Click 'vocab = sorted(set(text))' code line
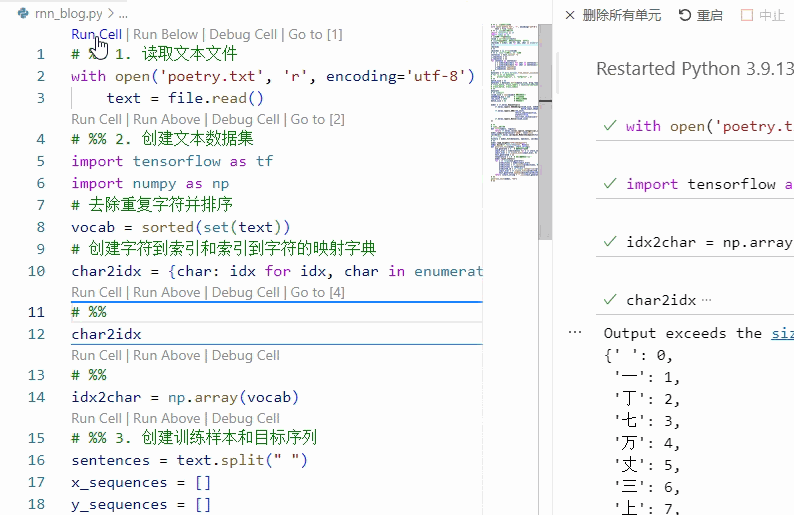The width and height of the screenshot is (794, 515). pyautogui.click(x=181, y=227)
